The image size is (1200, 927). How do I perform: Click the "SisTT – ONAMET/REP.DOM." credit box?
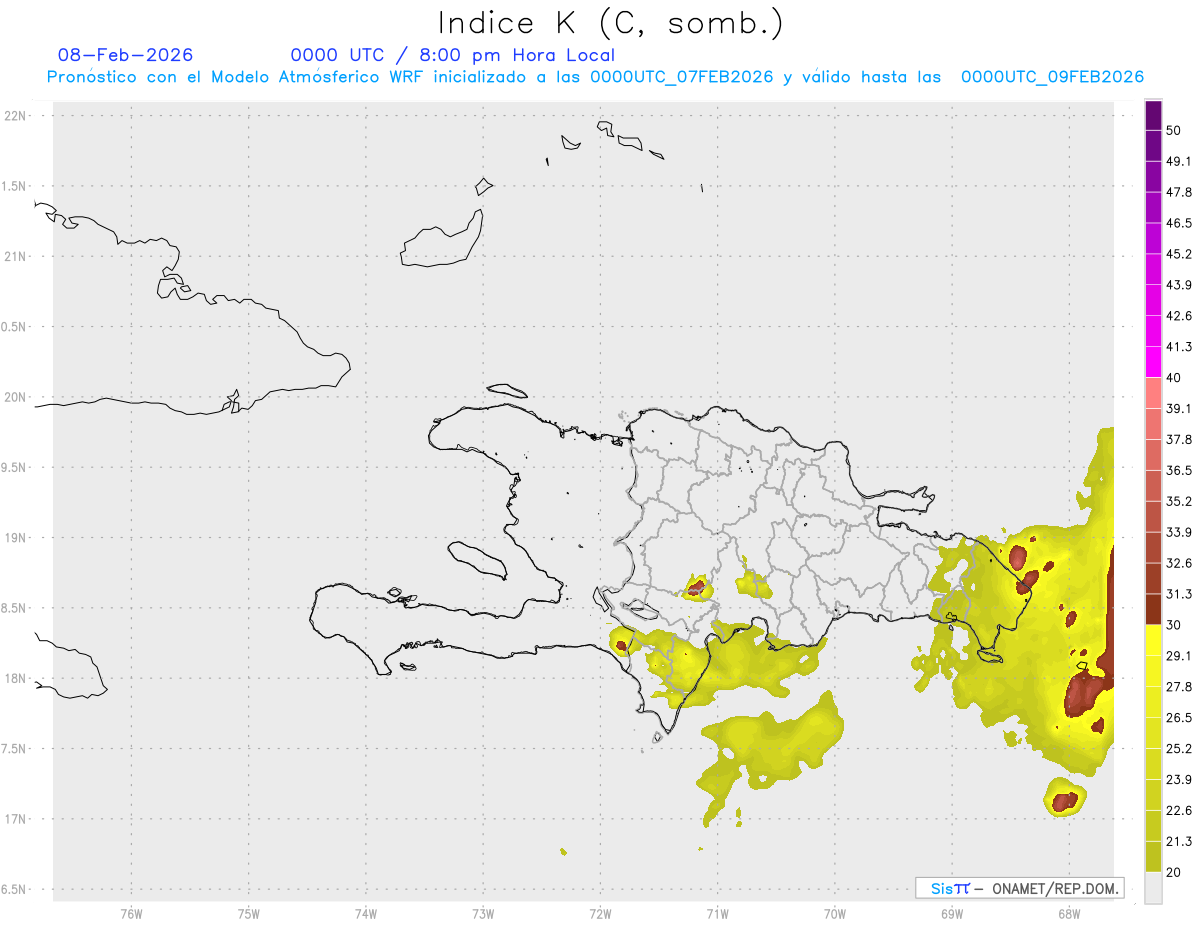tap(1019, 888)
